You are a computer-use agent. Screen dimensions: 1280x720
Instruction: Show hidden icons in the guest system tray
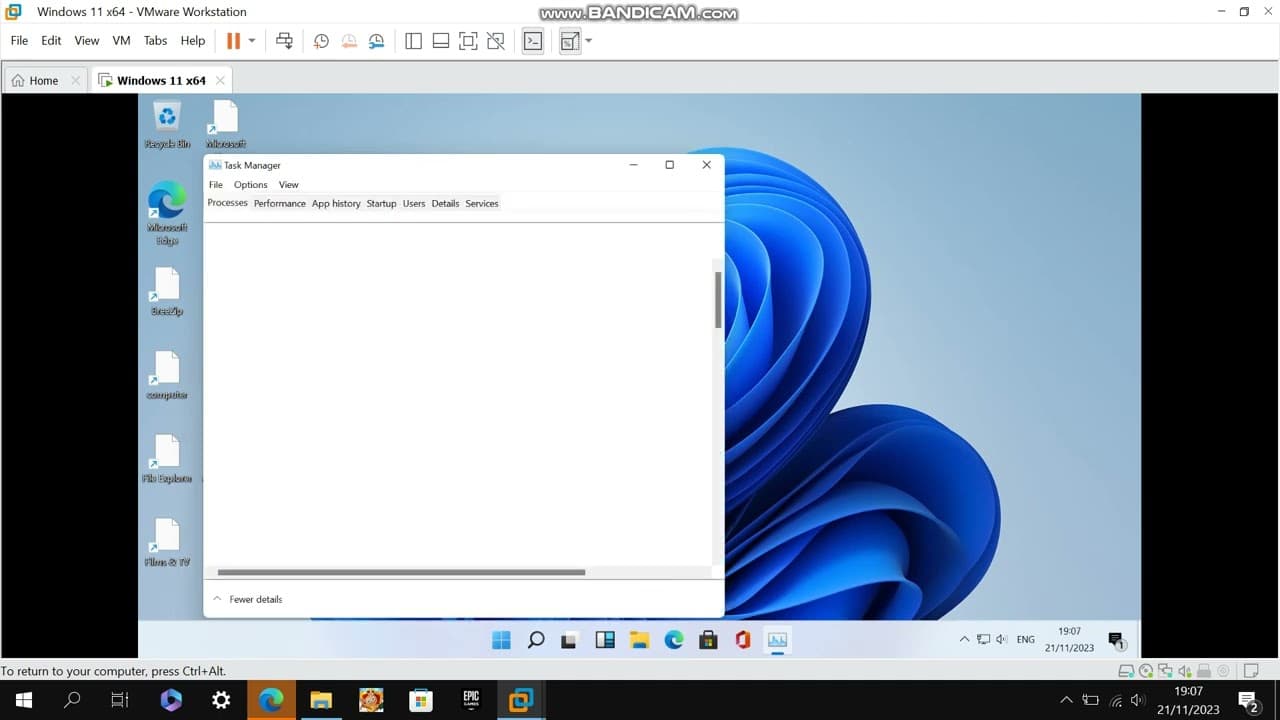coord(964,640)
